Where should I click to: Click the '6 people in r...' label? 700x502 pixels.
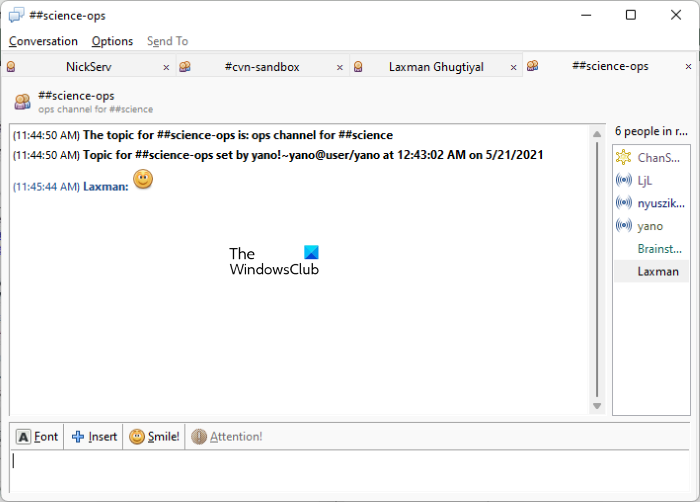(x=651, y=131)
